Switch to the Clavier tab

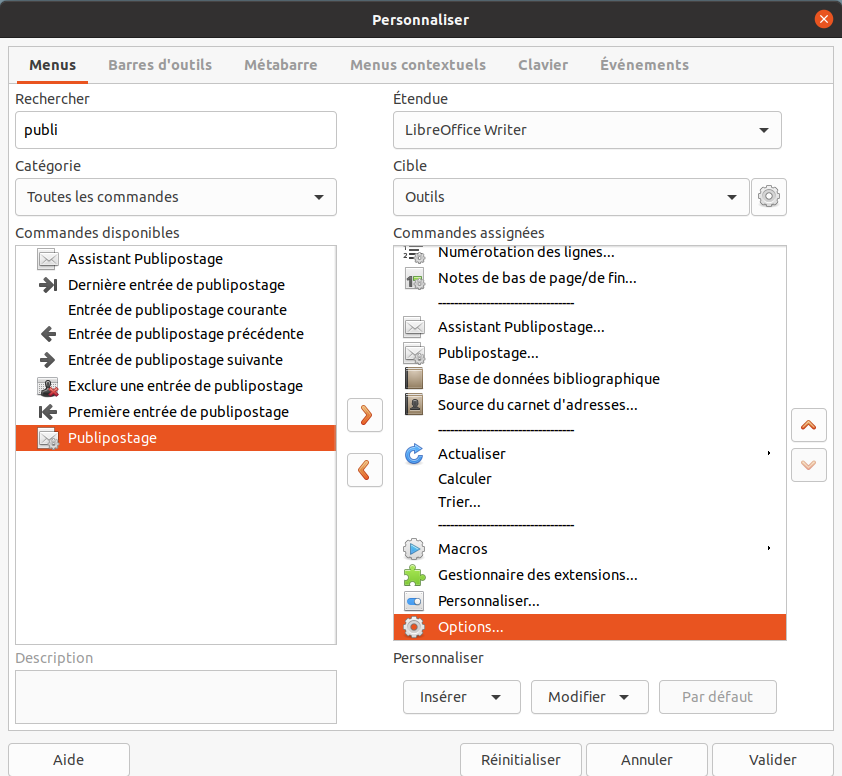point(543,65)
